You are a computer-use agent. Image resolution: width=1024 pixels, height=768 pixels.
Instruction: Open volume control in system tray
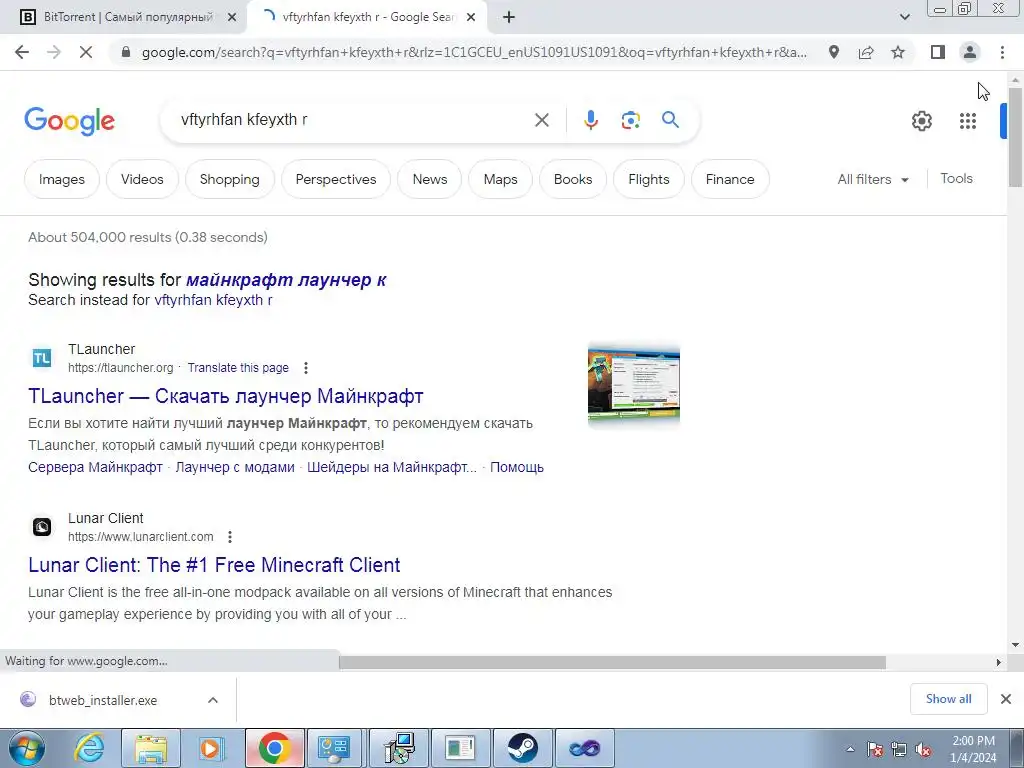923,749
